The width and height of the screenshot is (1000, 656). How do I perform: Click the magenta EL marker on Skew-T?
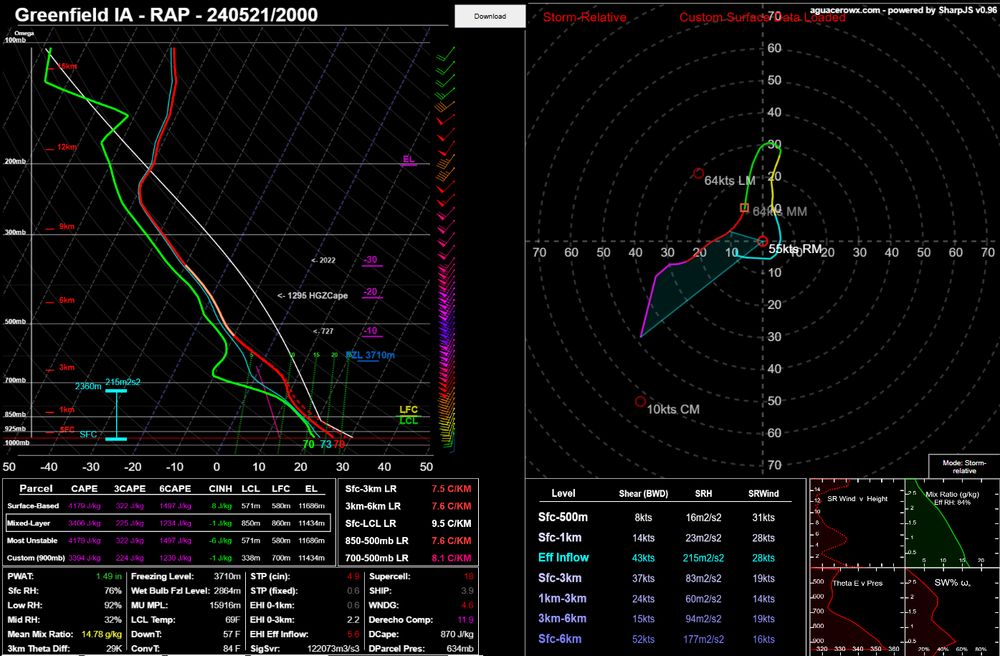(x=408, y=161)
